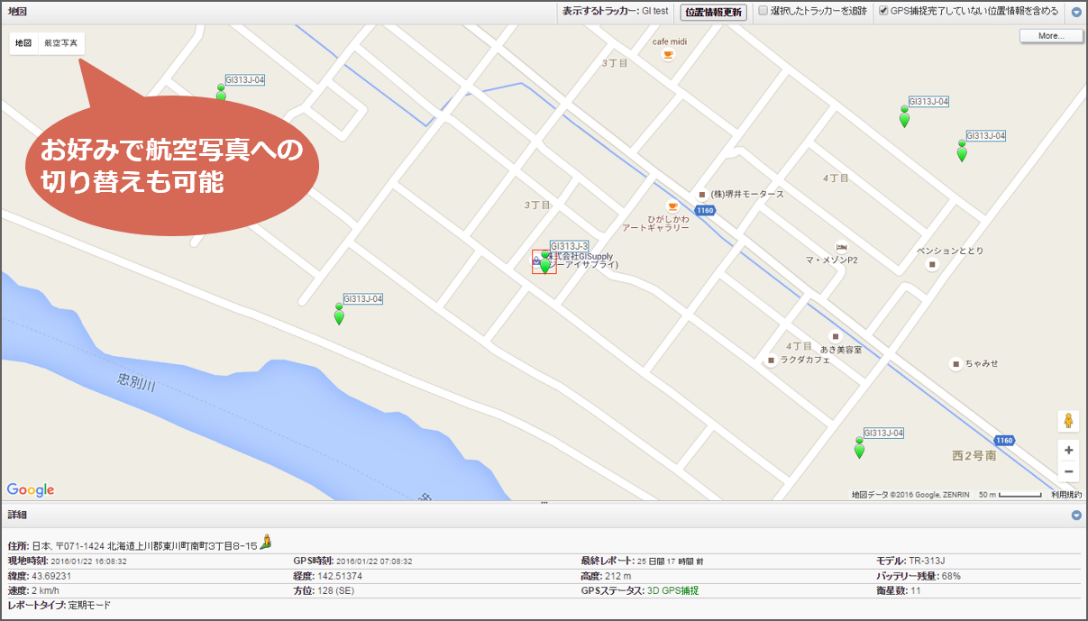Click the Street View pegman on map
The width and height of the screenshot is (1088, 621).
click(x=1069, y=420)
